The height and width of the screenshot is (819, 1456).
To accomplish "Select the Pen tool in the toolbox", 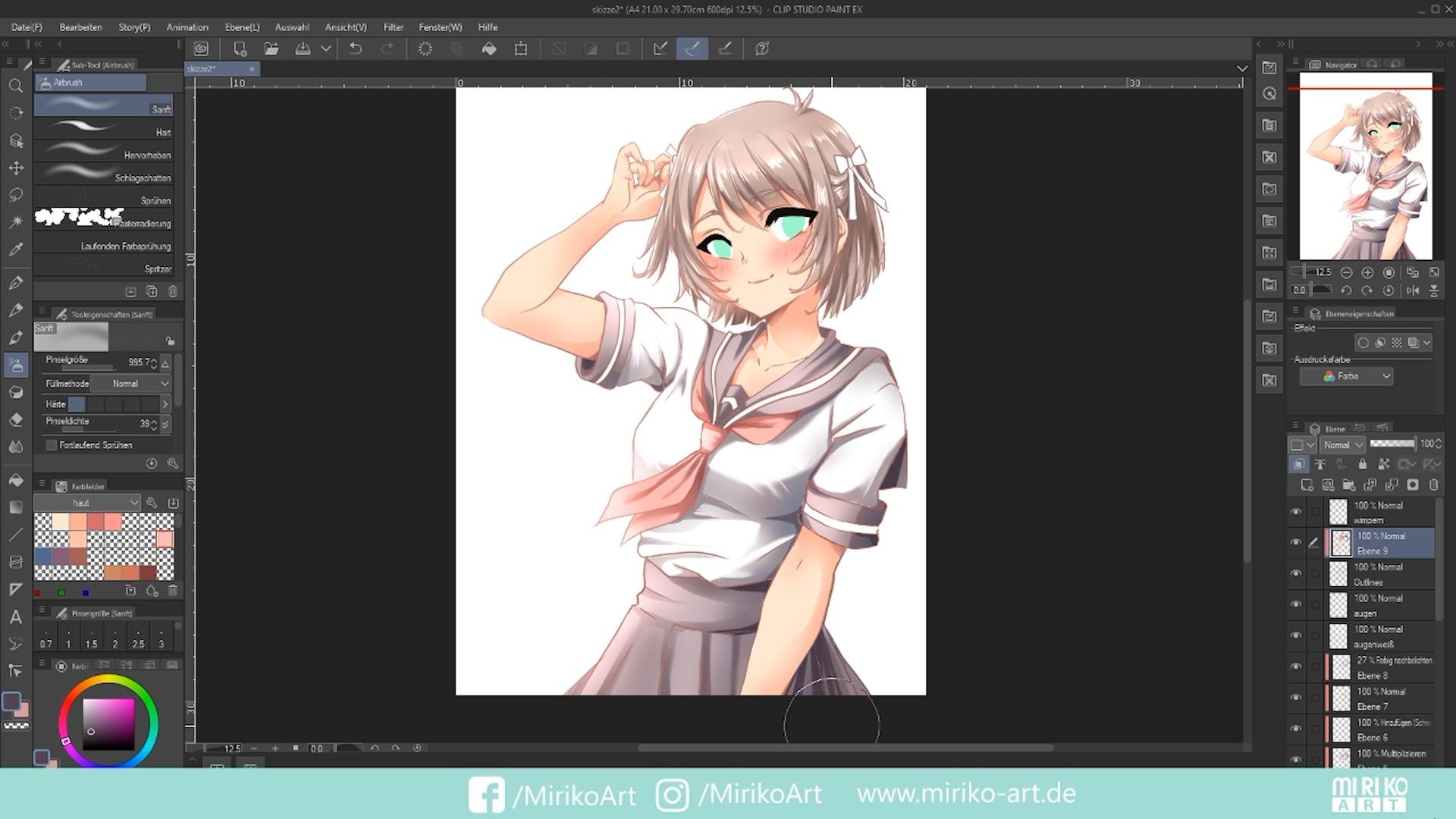I will point(15,283).
